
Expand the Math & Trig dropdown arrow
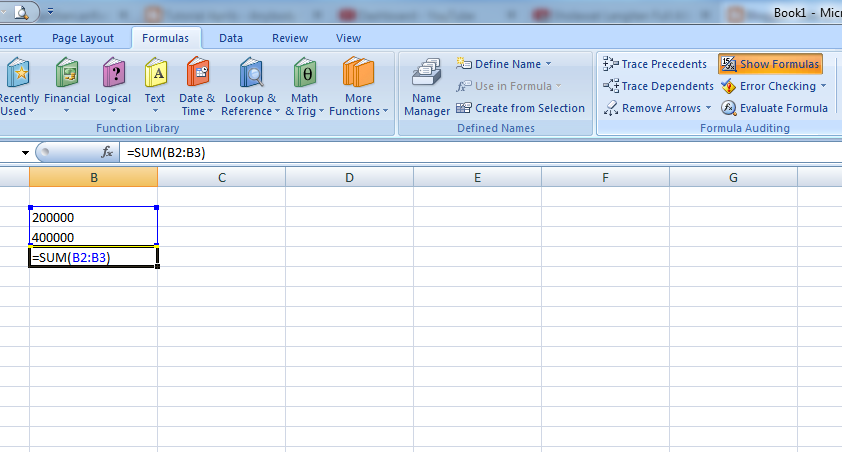321,112
